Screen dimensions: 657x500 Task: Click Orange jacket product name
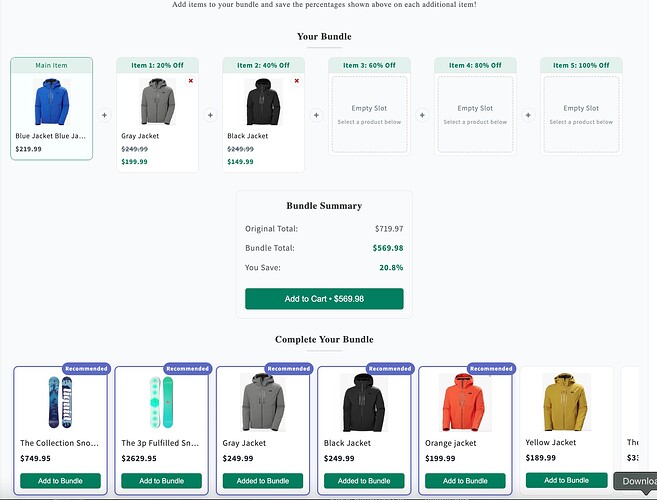coord(450,443)
